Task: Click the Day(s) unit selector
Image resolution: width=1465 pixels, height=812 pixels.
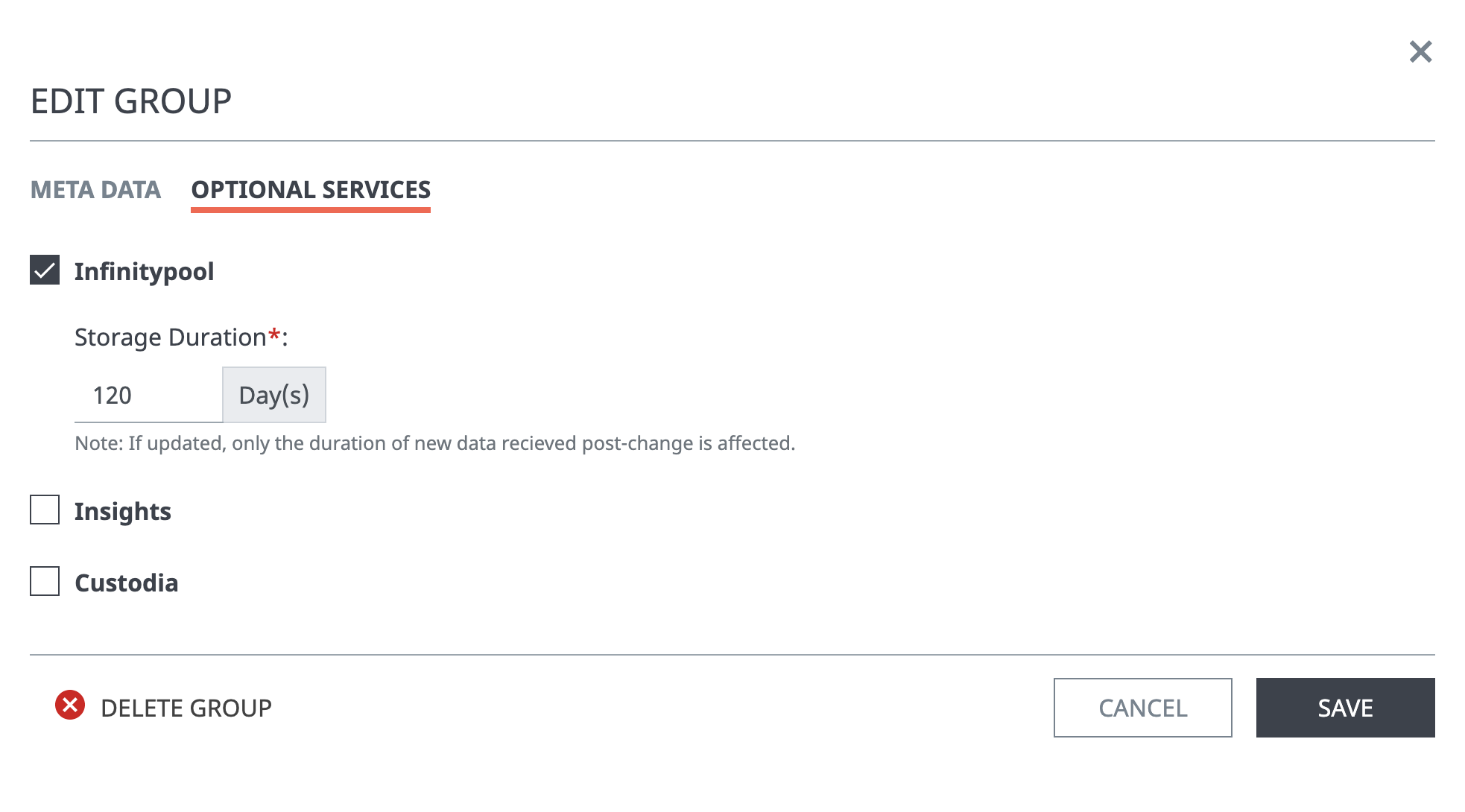Action: point(273,395)
